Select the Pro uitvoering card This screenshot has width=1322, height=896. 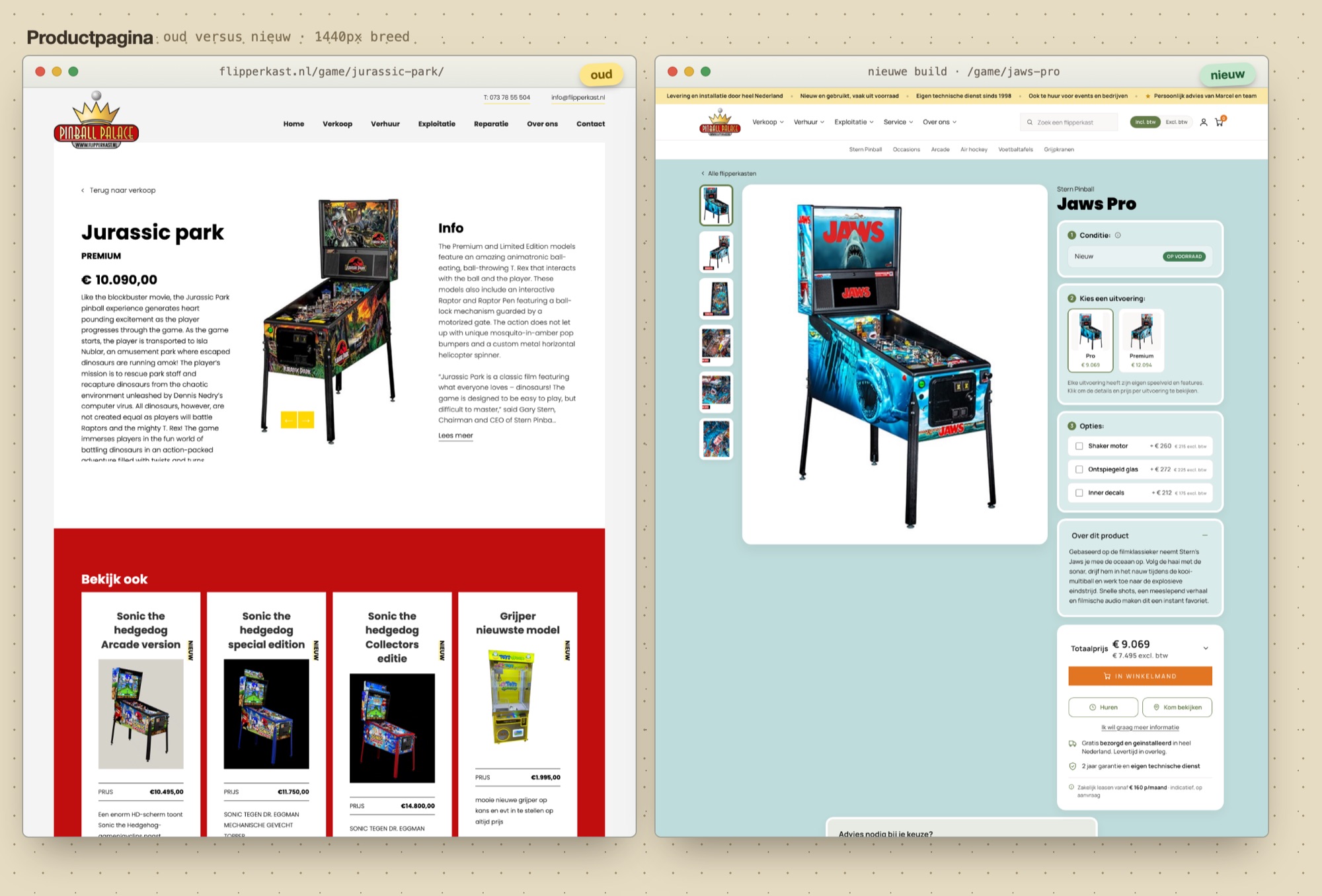pyautogui.click(x=1091, y=340)
